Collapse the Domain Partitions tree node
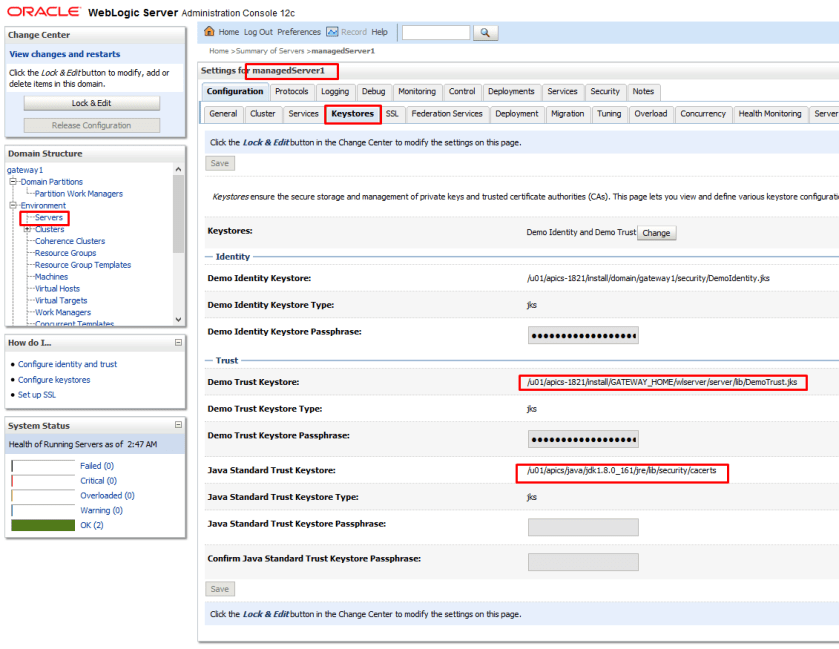Screen dimensions: 839x649 pyautogui.click(x=11, y=182)
